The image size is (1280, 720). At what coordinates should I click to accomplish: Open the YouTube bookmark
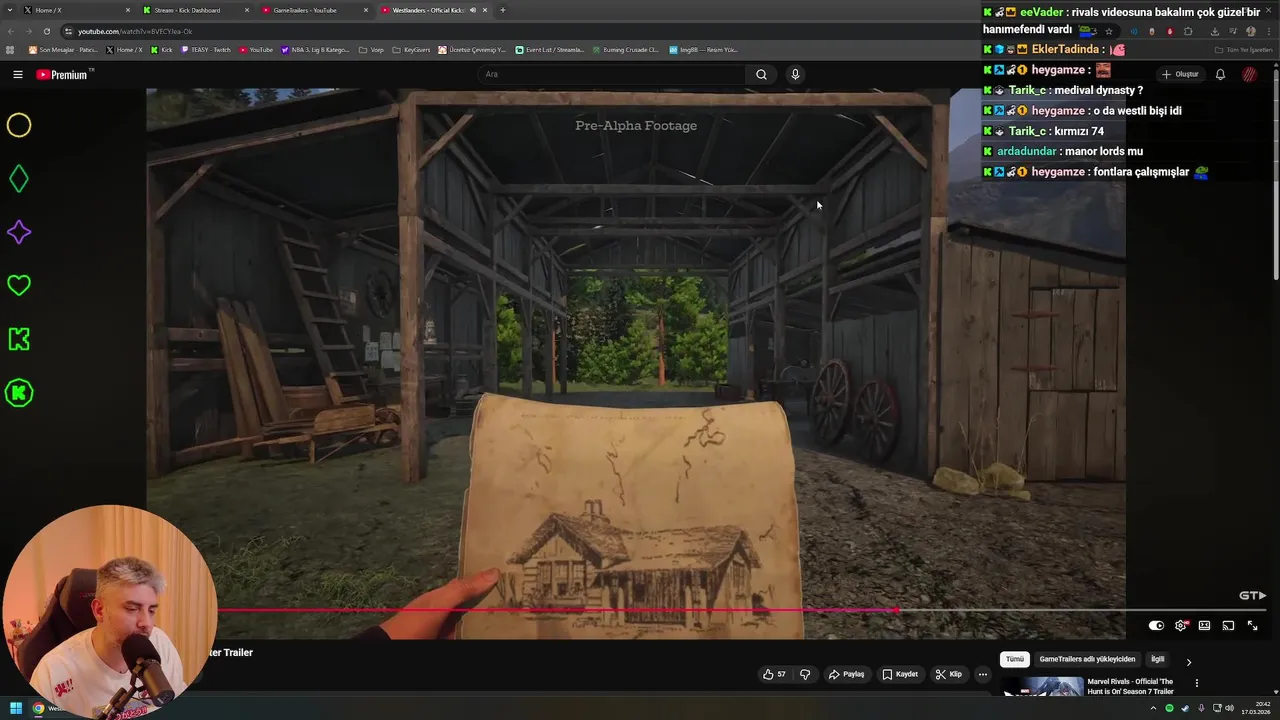coord(256,49)
